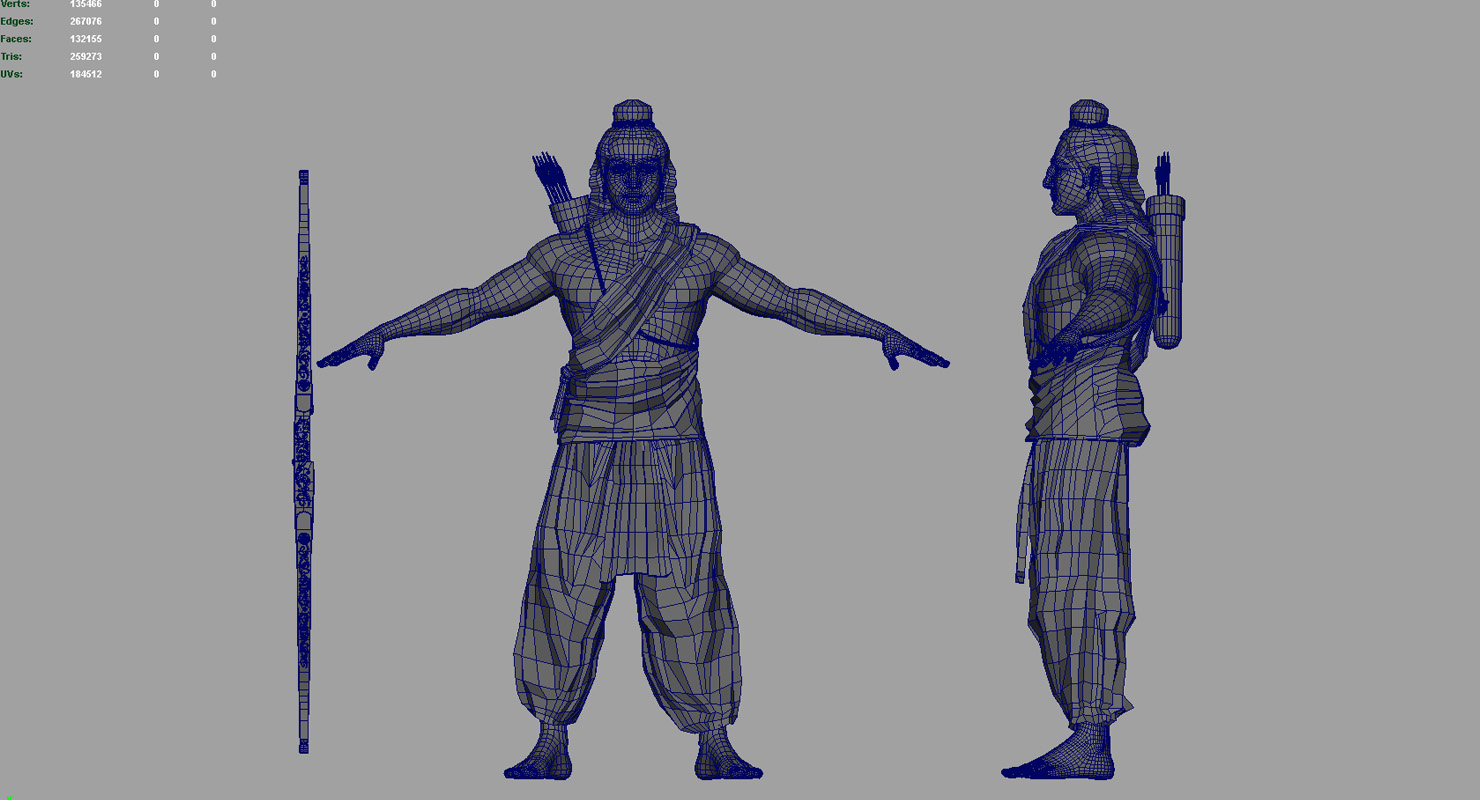The width and height of the screenshot is (1480, 800).
Task: Click the Faces count value 132155
Action: (x=85, y=38)
